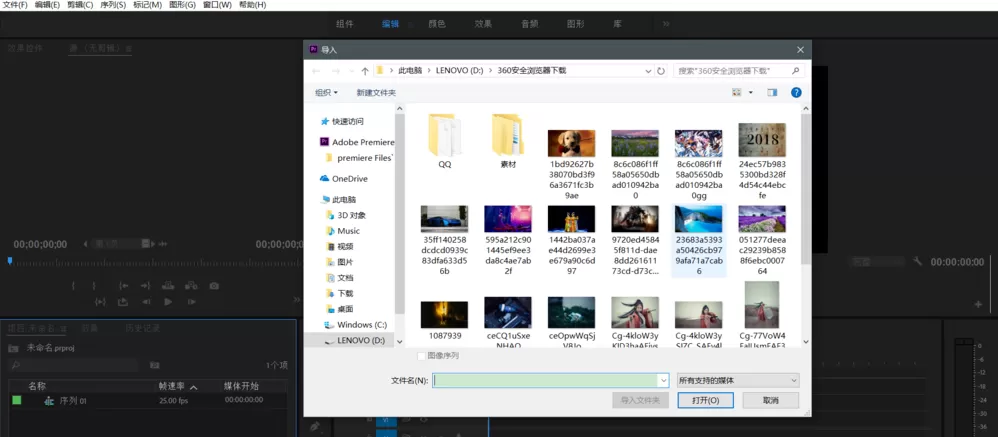The height and width of the screenshot is (437, 998).
Task: Switch to the 效果 workspace tab
Action: [x=483, y=24]
